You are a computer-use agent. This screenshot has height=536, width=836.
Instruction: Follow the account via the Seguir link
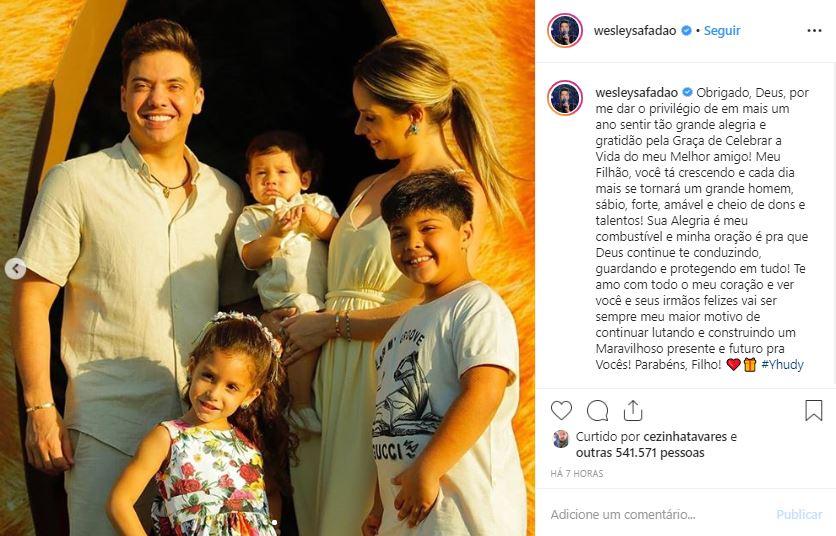click(722, 31)
